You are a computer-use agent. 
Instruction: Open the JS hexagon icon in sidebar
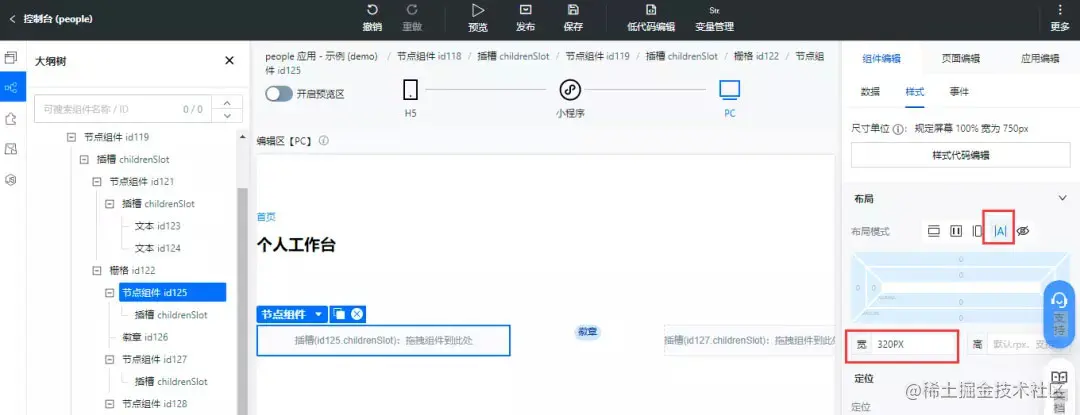(10, 180)
